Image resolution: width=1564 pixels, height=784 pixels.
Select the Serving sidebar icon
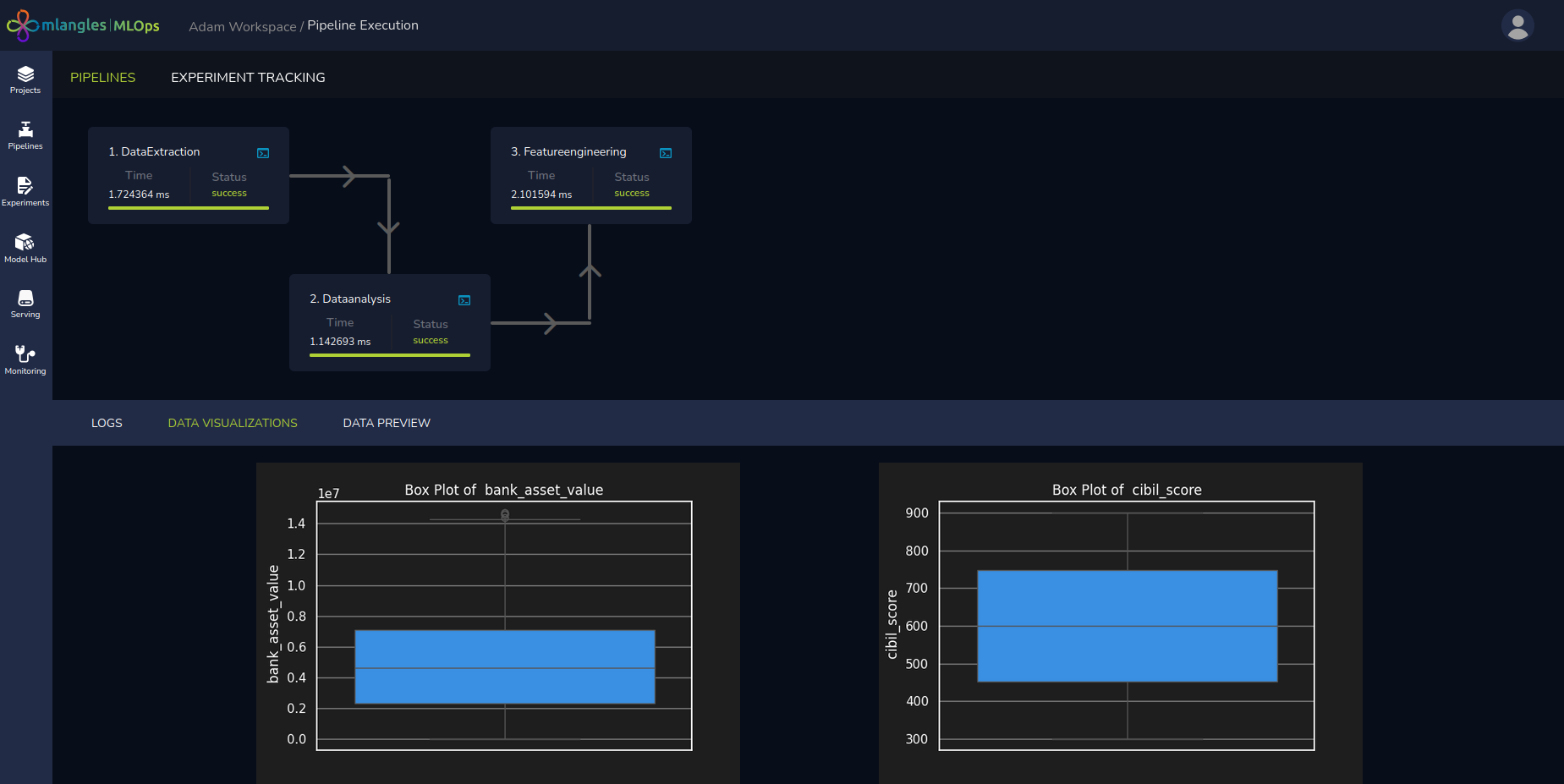click(25, 304)
